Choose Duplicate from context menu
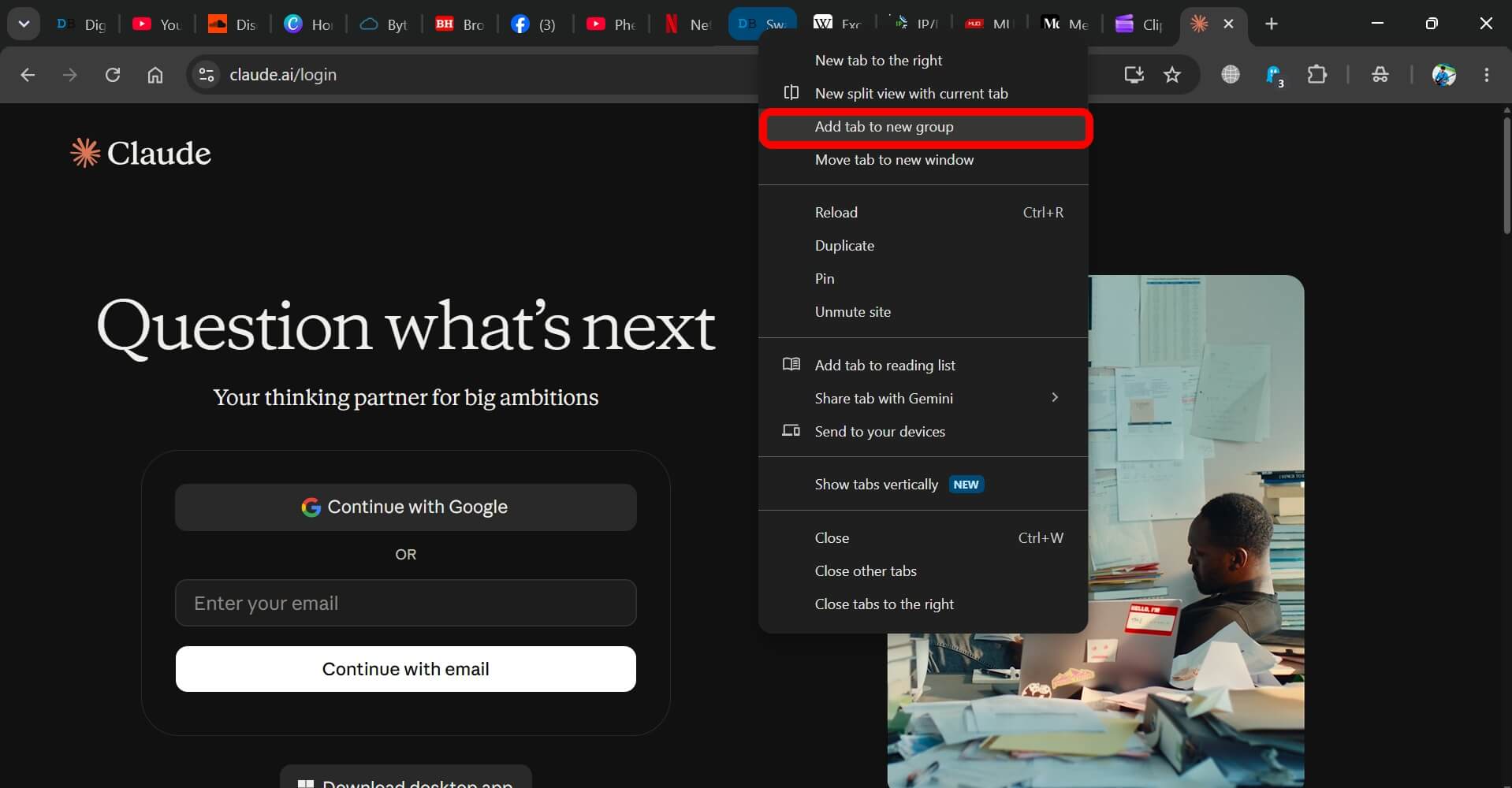Image resolution: width=1512 pixels, height=788 pixels. (923, 246)
